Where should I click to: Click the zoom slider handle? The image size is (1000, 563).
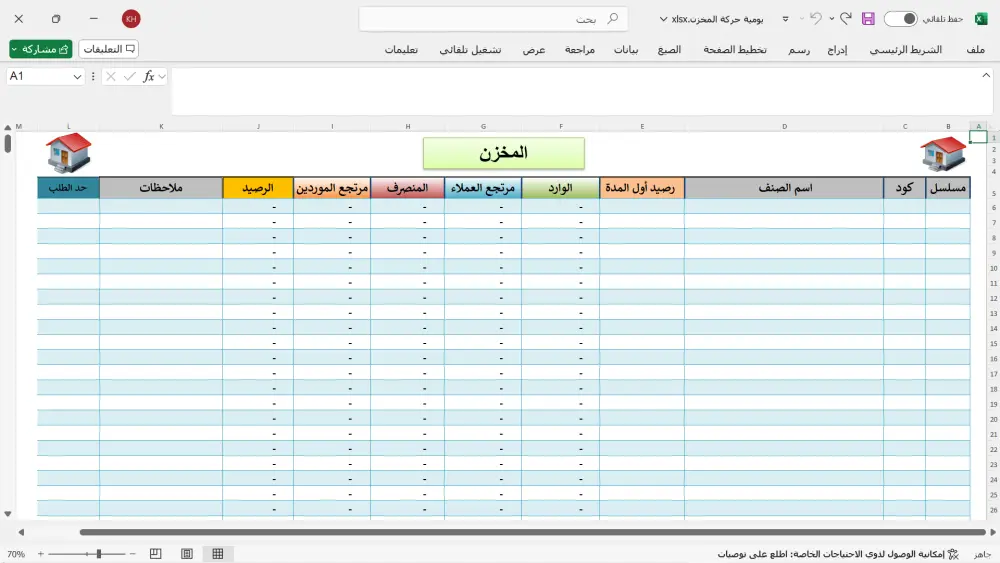point(99,554)
